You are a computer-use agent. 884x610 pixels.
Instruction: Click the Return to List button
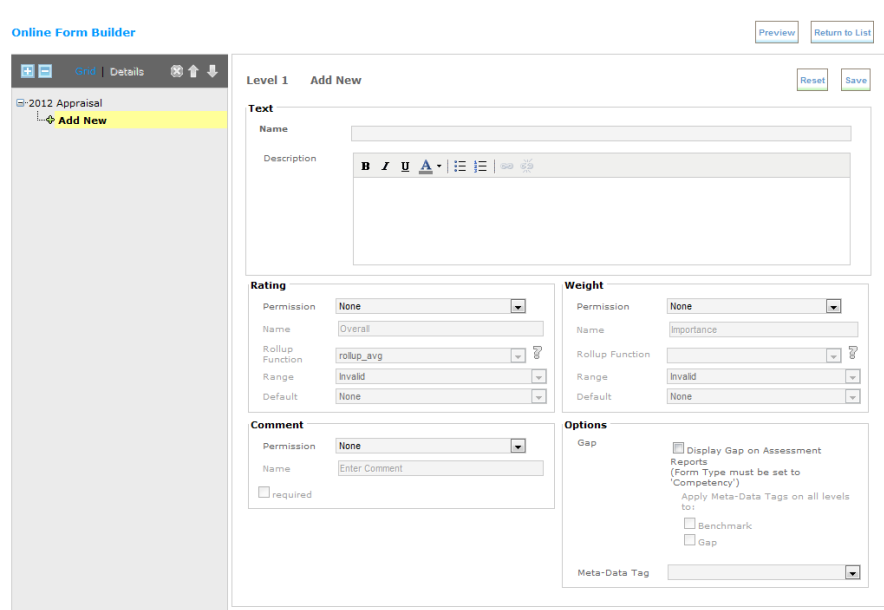pyautogui.click(x=842, y=32)
